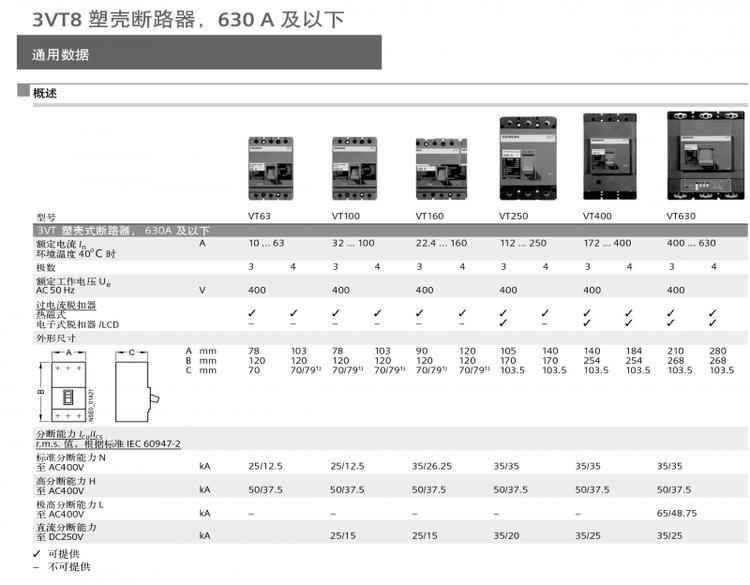Screen dimensions: 750x585
Task: Click DC breaking capacity value '35/20'
Action: pos(507,536)
